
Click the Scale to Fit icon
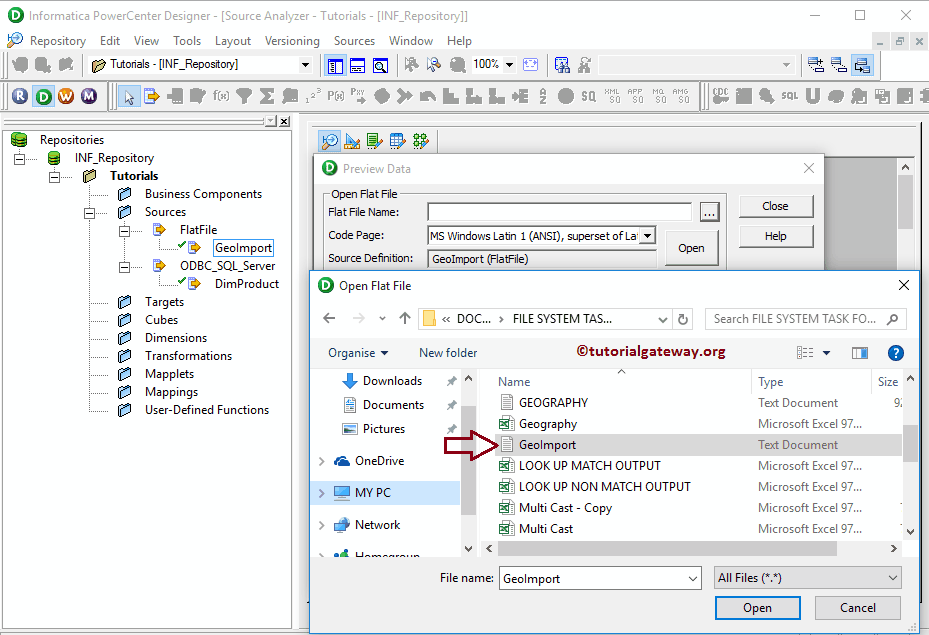tap(531, 65)
